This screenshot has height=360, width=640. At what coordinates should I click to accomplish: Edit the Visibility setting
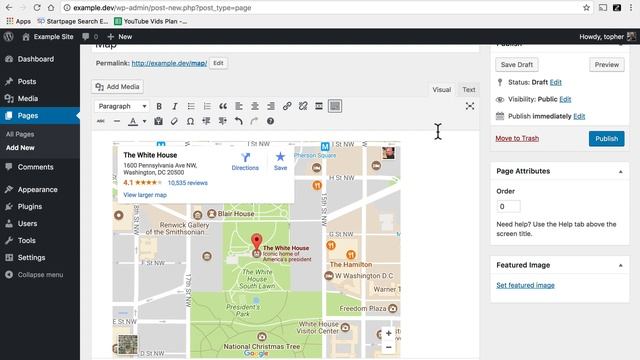565,99
